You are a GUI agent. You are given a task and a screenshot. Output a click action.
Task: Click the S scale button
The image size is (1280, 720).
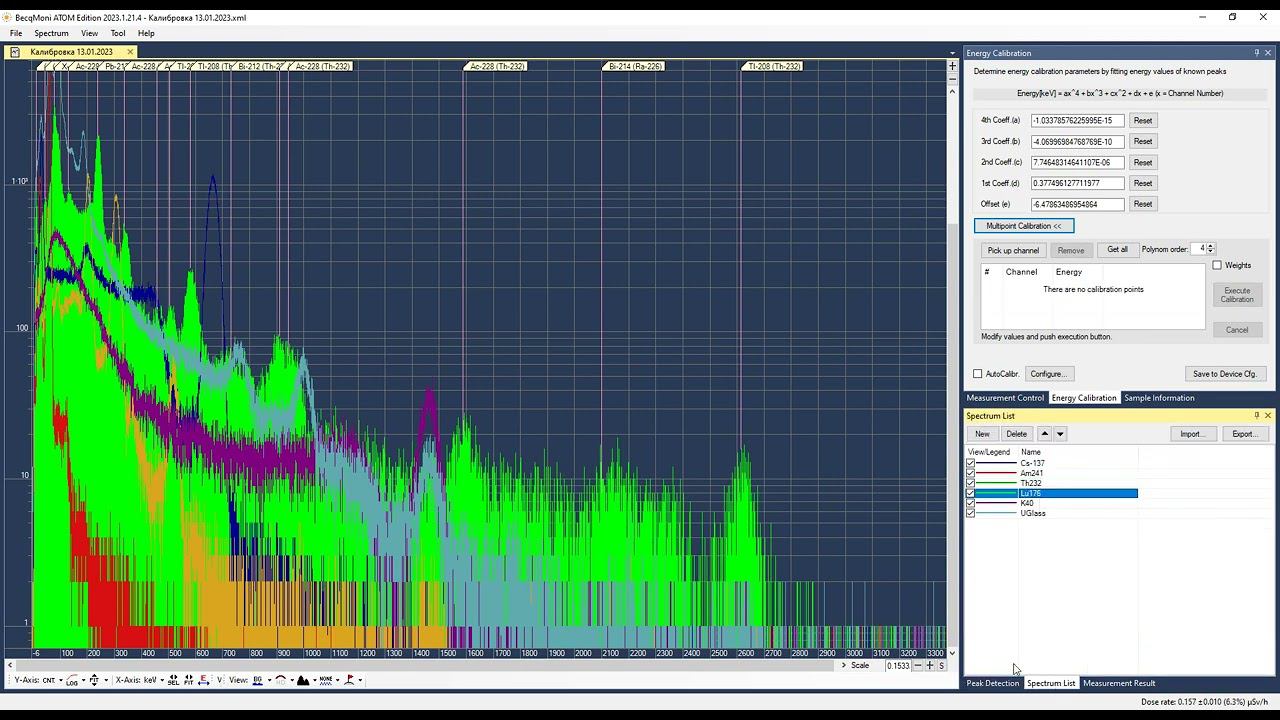tap(941, 666)
